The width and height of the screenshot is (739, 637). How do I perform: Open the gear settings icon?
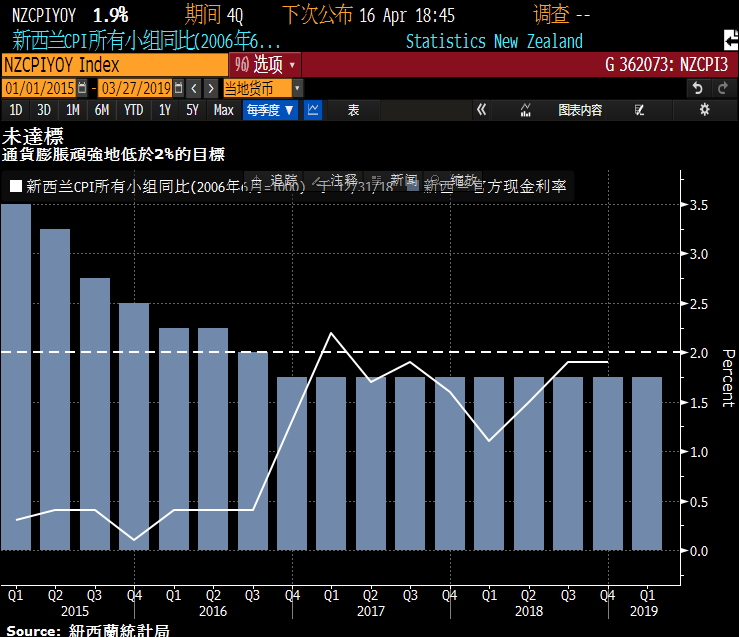704,110
